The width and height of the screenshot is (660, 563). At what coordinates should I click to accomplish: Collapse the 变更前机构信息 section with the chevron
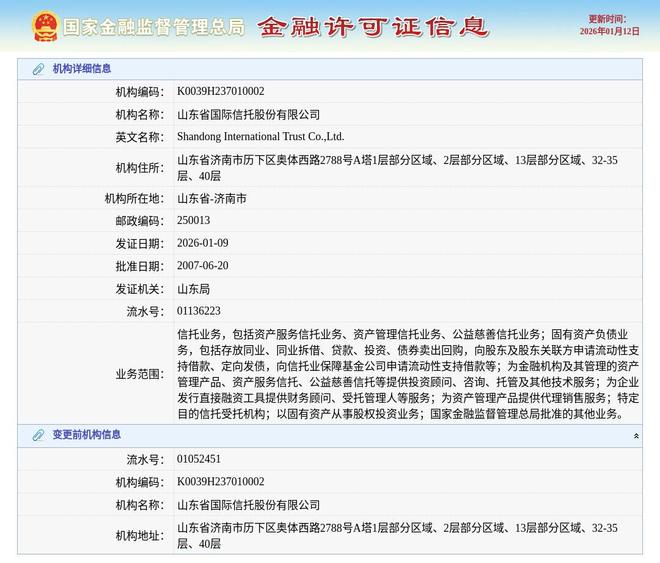tap(636, 436)
